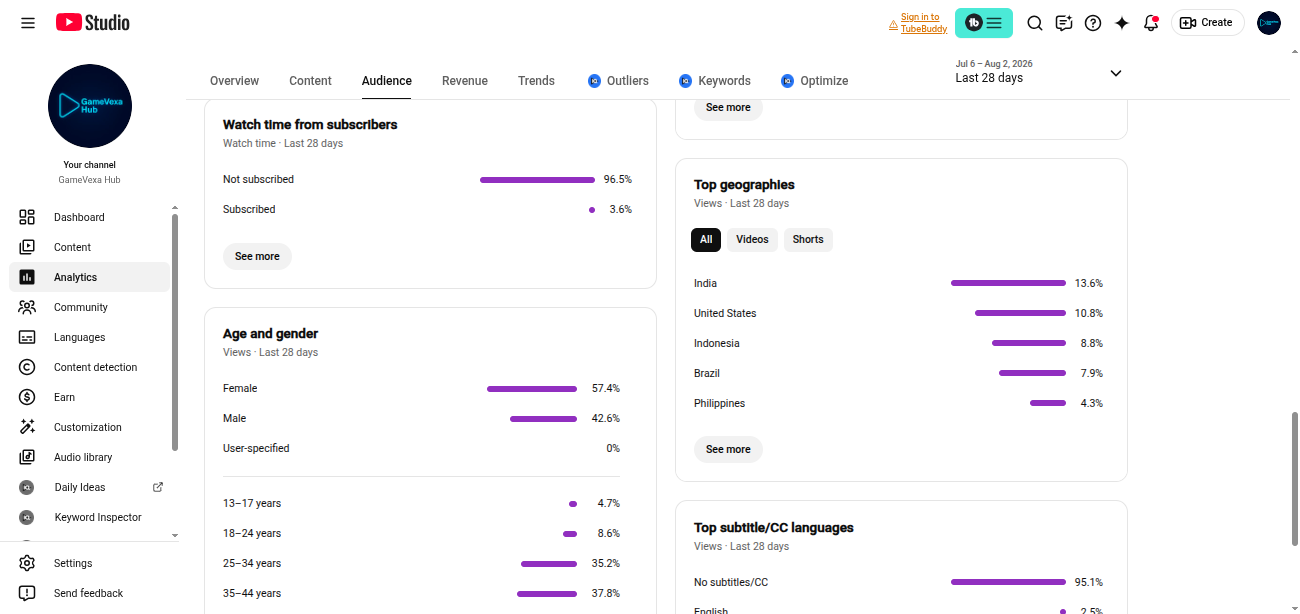Select the Shorts filter chip

[x=808, y=239]
